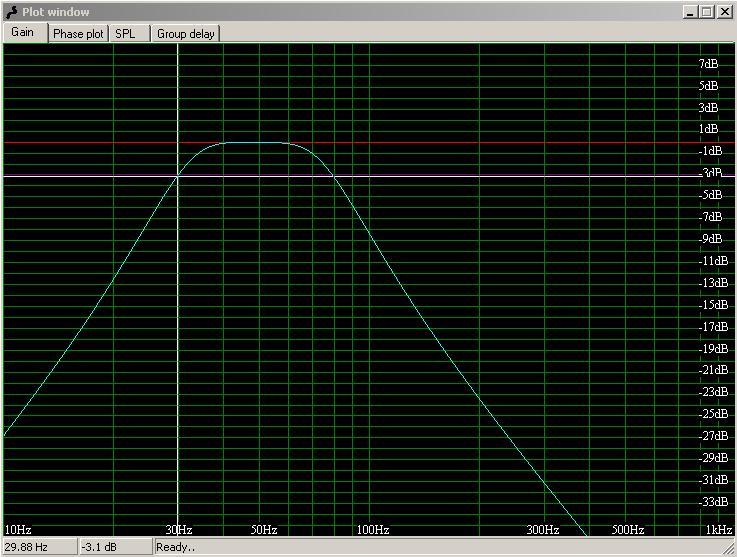Select the SPL tab
The width and height of the screenshot is (737, 557).
[x=129, y=34]
